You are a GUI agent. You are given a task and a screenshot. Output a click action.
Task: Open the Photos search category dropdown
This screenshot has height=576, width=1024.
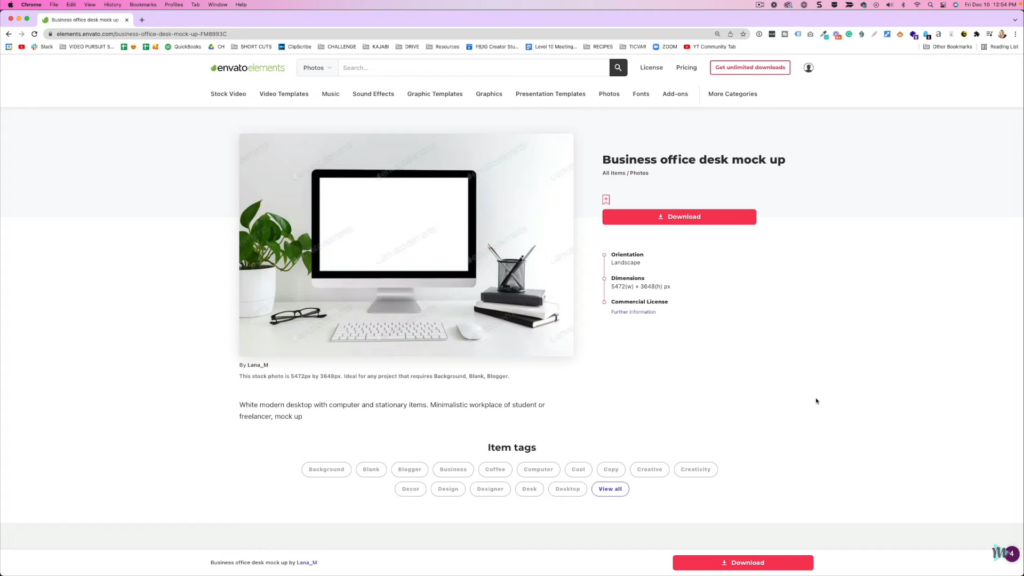coord(317,68)
